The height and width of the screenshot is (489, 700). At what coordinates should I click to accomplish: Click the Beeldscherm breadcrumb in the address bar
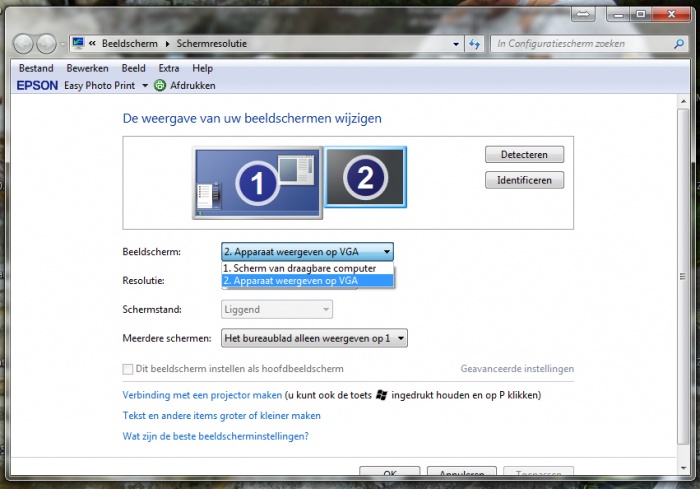point(129,43)
